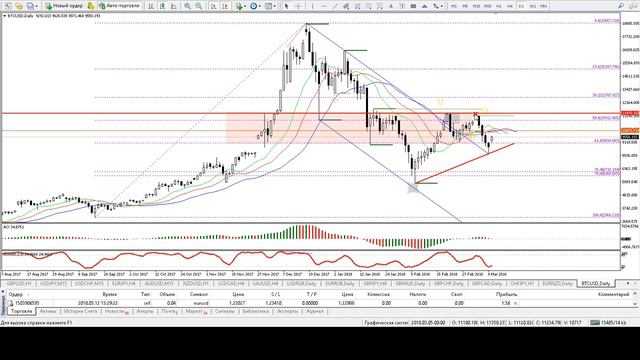Open the XAUUSD,H4 chart tab
640x360 pixels.
pyautogui.click(x=265, y=283)
